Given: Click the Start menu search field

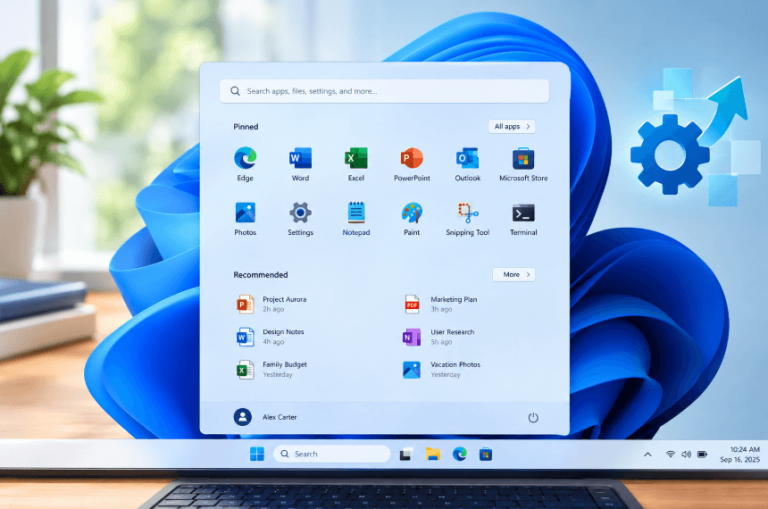Looking at the screenshot, I should pos(384,91).
